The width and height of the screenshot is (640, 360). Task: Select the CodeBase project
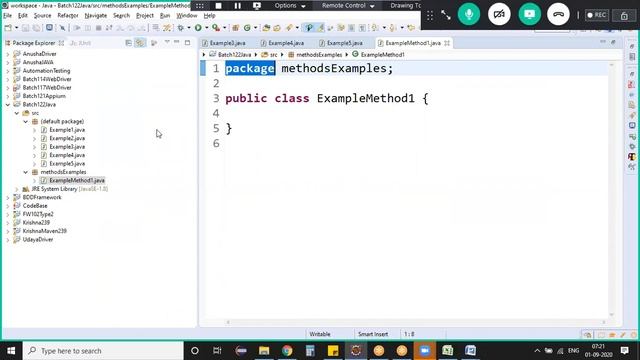point(35,206)
